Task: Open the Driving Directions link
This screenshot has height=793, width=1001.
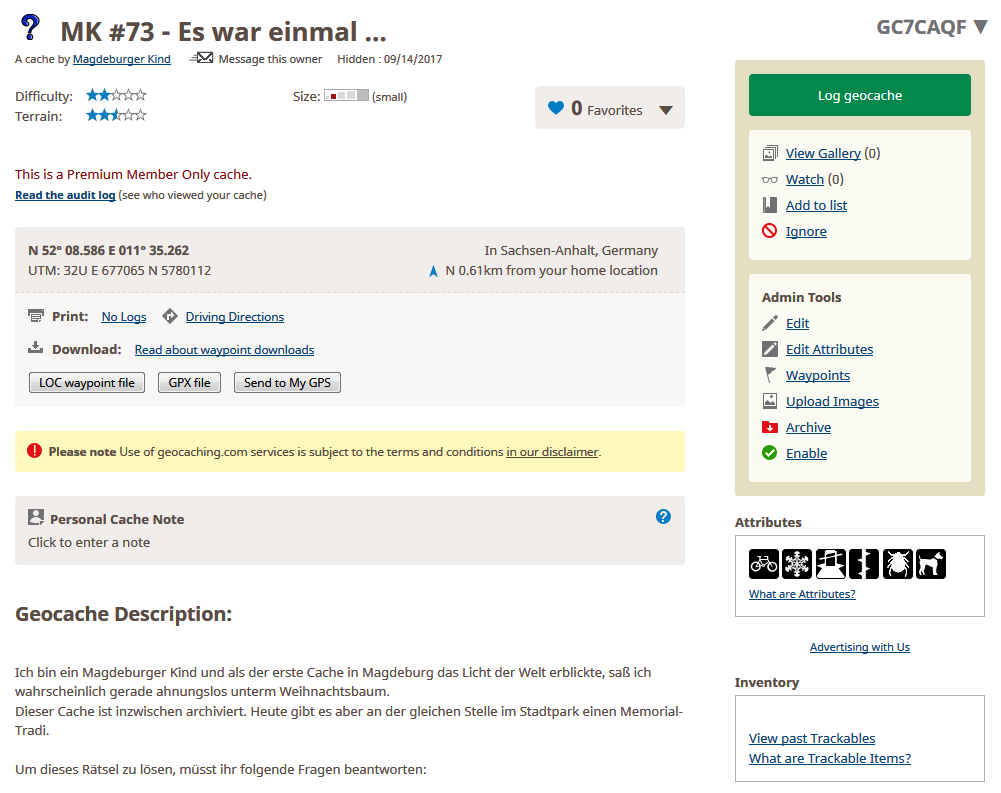Action: (234, 317)
